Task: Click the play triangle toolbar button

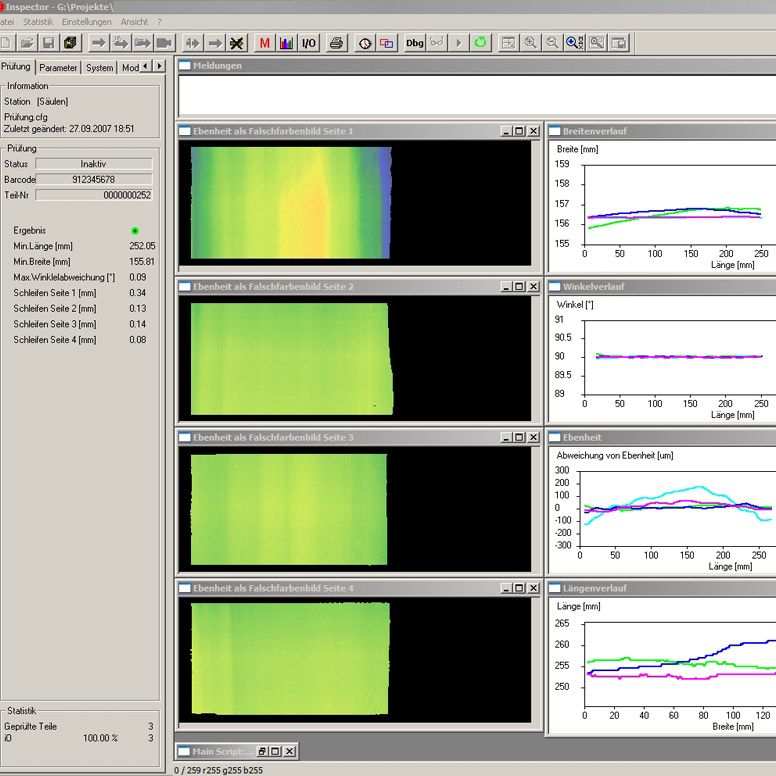Action: pyautogui.click(x=458, y=43)
